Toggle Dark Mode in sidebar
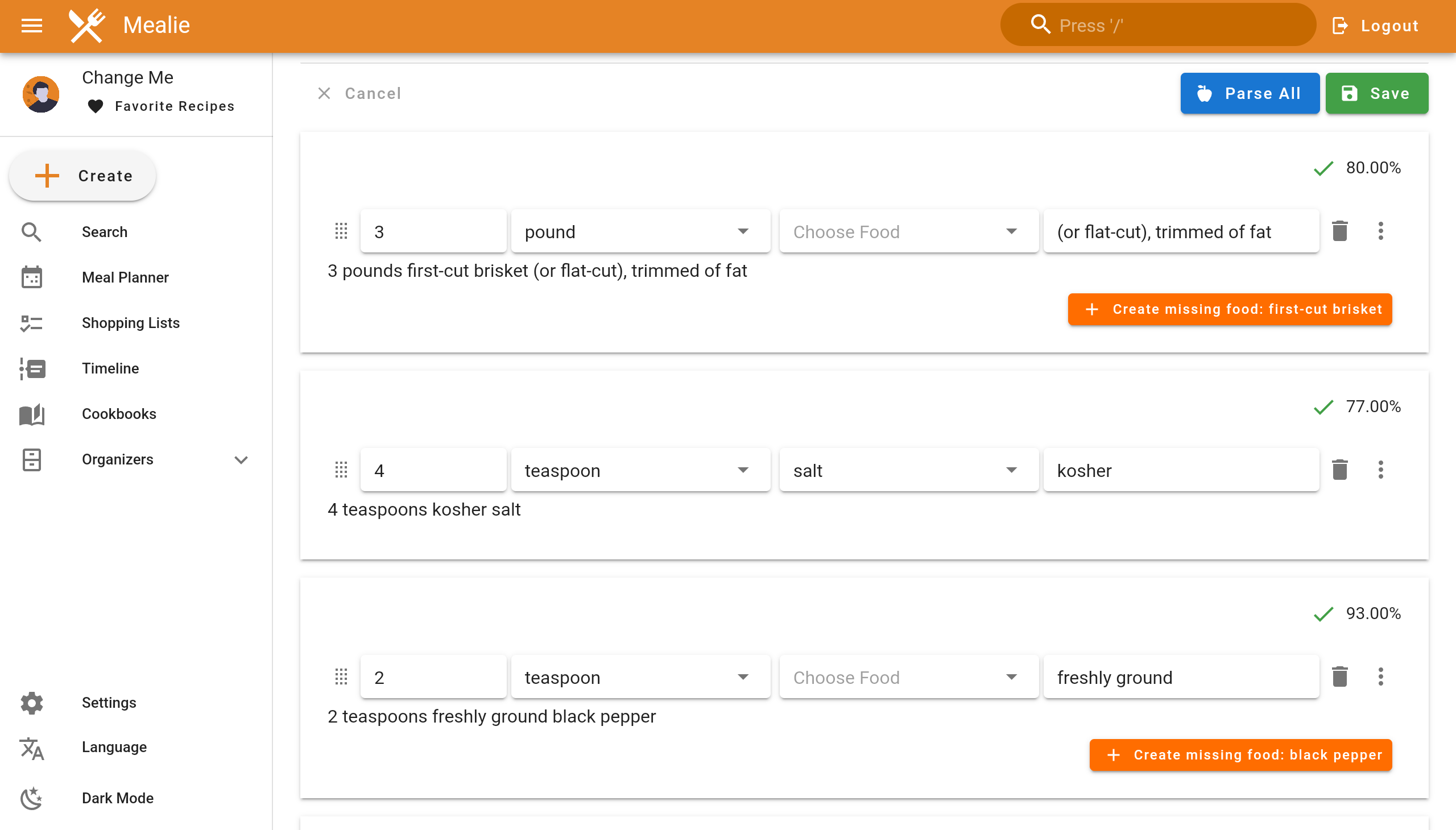1456x830 pixels. (117, 798)
